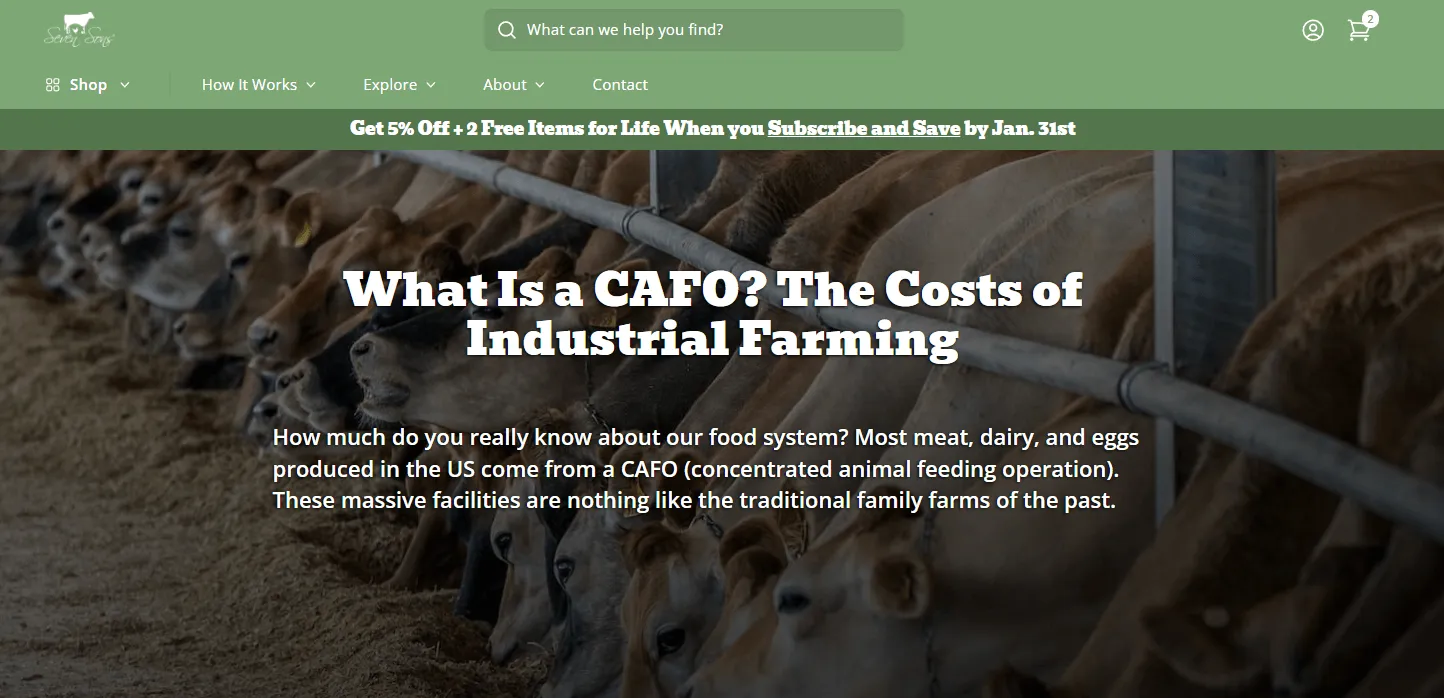Expand the About dropdown chevron
This screenshot has height=698, width=1444.
click(x=540, y=85)
